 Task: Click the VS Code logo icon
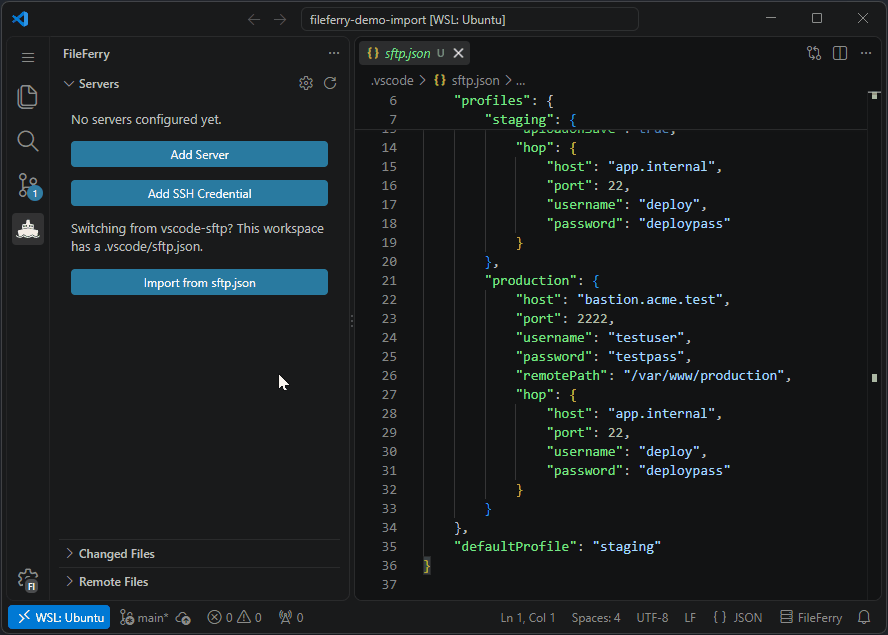tap(20, 19)
